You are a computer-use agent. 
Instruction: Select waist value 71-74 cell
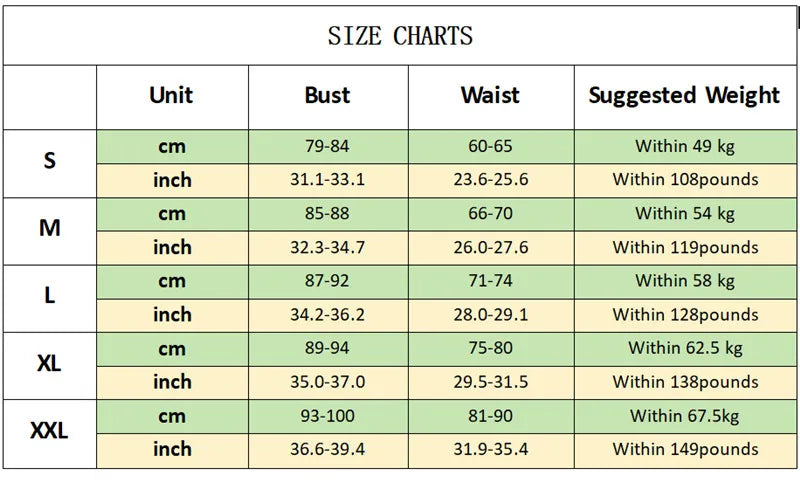click(x=490, y=281)
